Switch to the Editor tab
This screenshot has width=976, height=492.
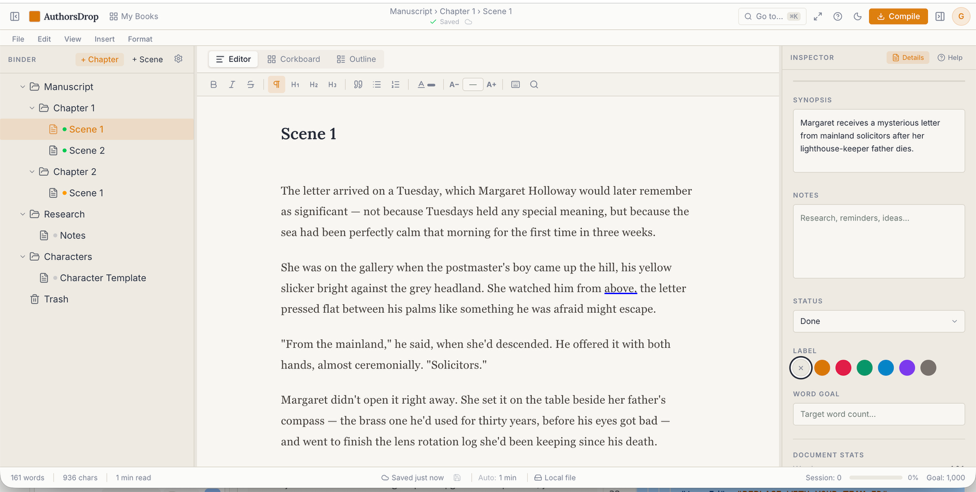click(233, 59)
